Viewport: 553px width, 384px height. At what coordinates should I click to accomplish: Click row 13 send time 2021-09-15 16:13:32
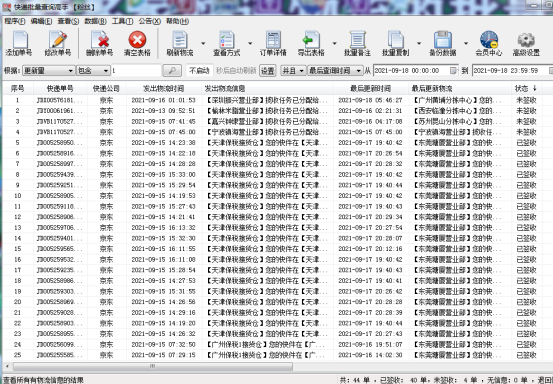click(x=164, y=227)
